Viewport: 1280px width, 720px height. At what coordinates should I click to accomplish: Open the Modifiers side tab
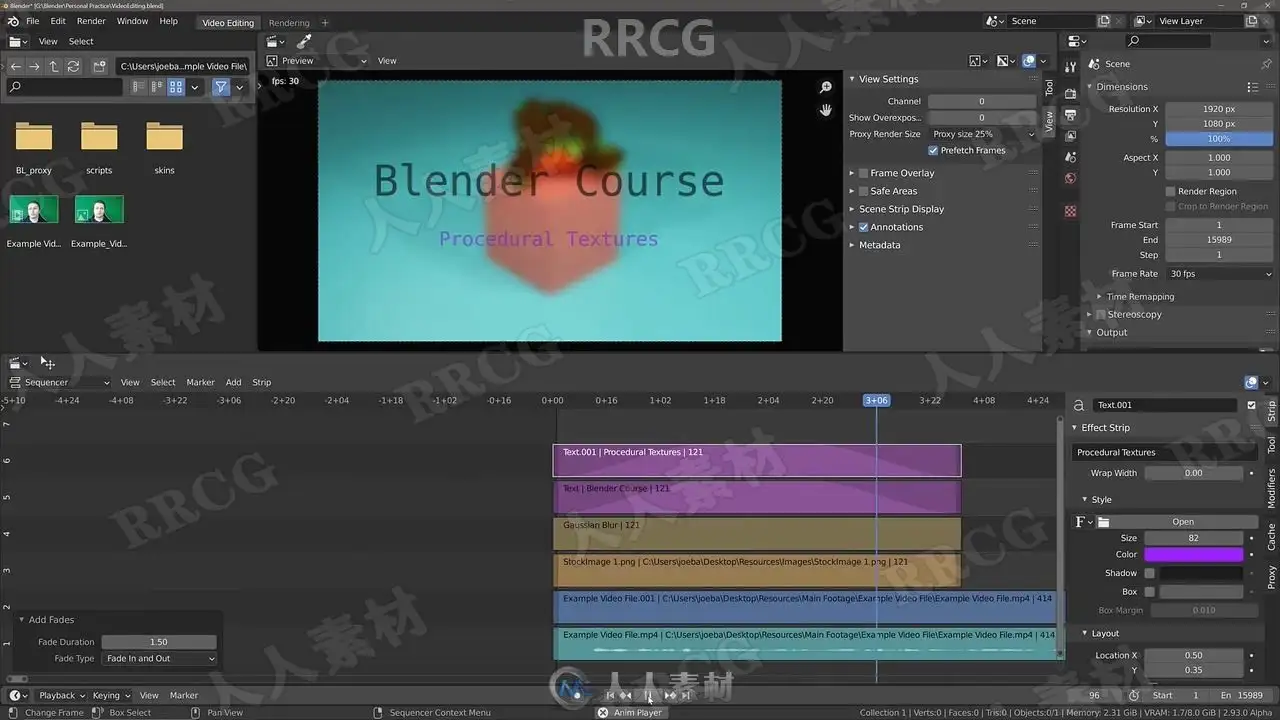click(1271, 489)
